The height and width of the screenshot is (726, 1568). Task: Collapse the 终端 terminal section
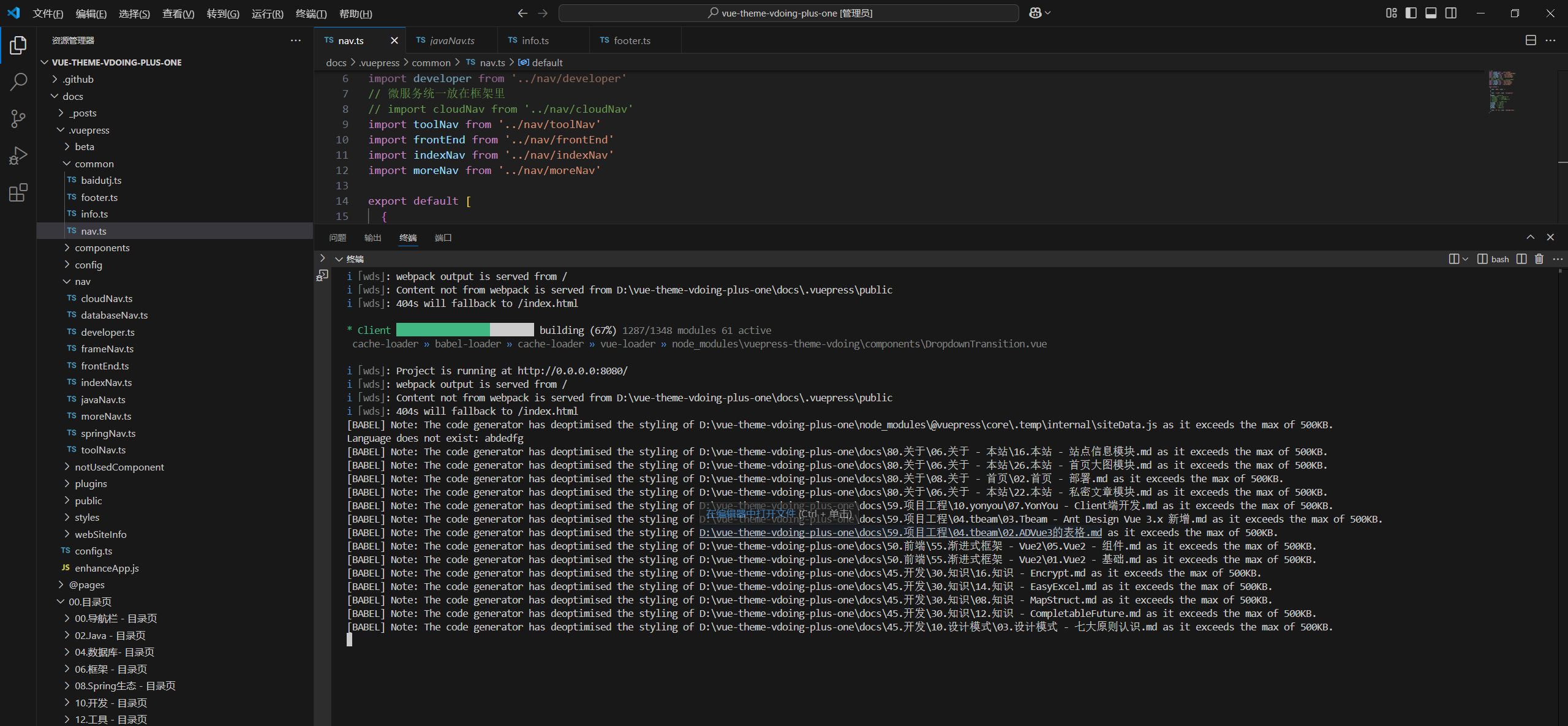coord(339,259)
